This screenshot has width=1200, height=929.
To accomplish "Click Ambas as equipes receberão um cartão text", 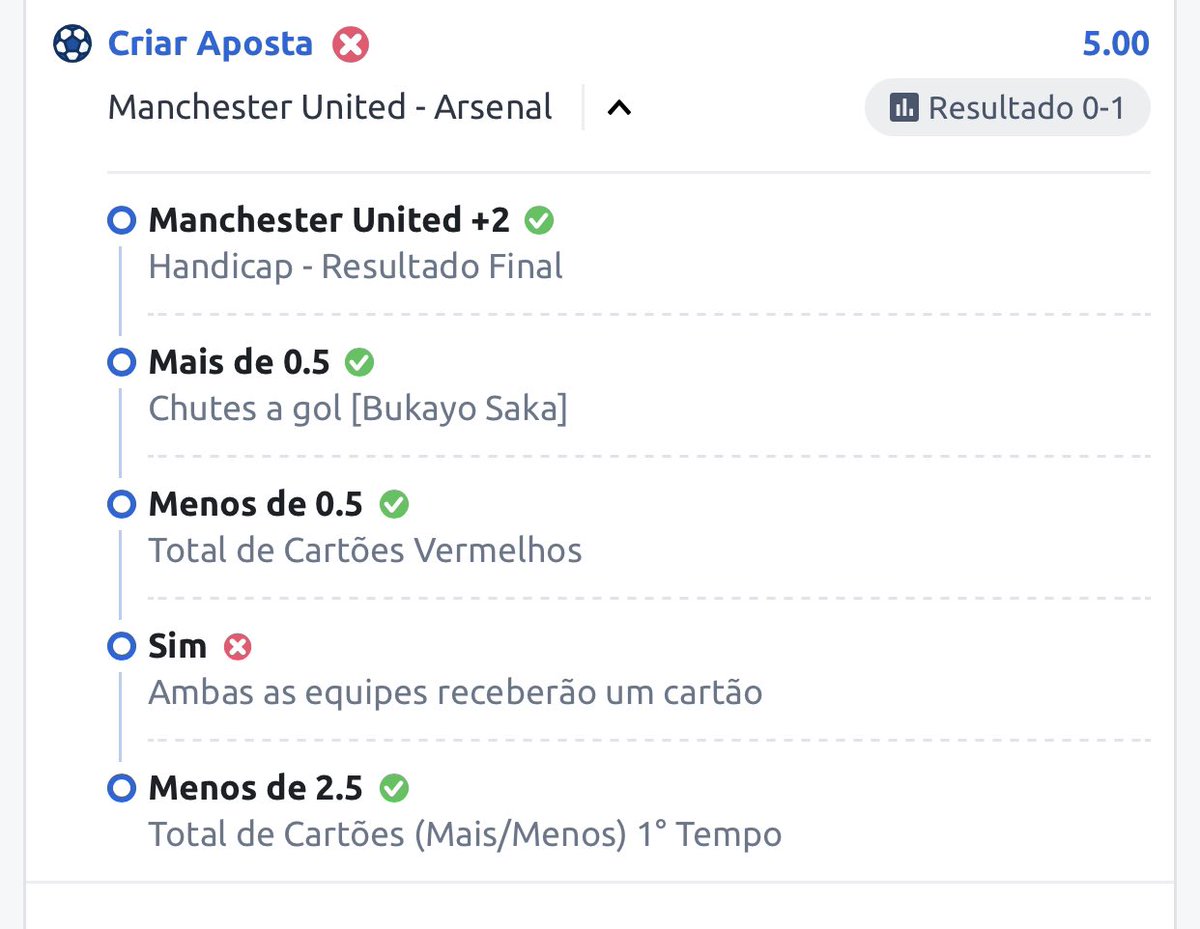I will click(x=455, y=692).
